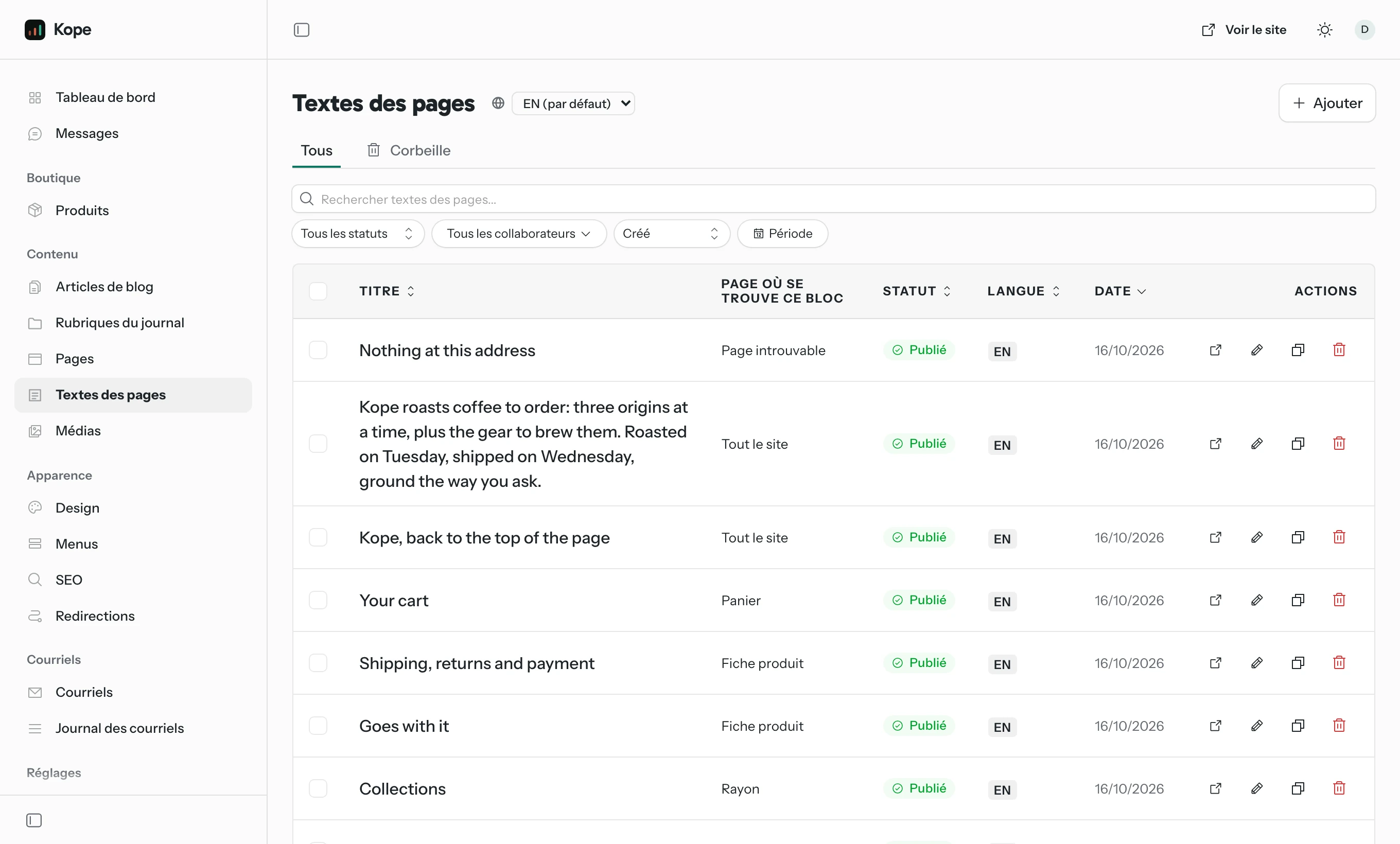The height and width of the screenshot is (844, 1400).
Task: Go to Tableau de bord
Action: pos(133,97)
